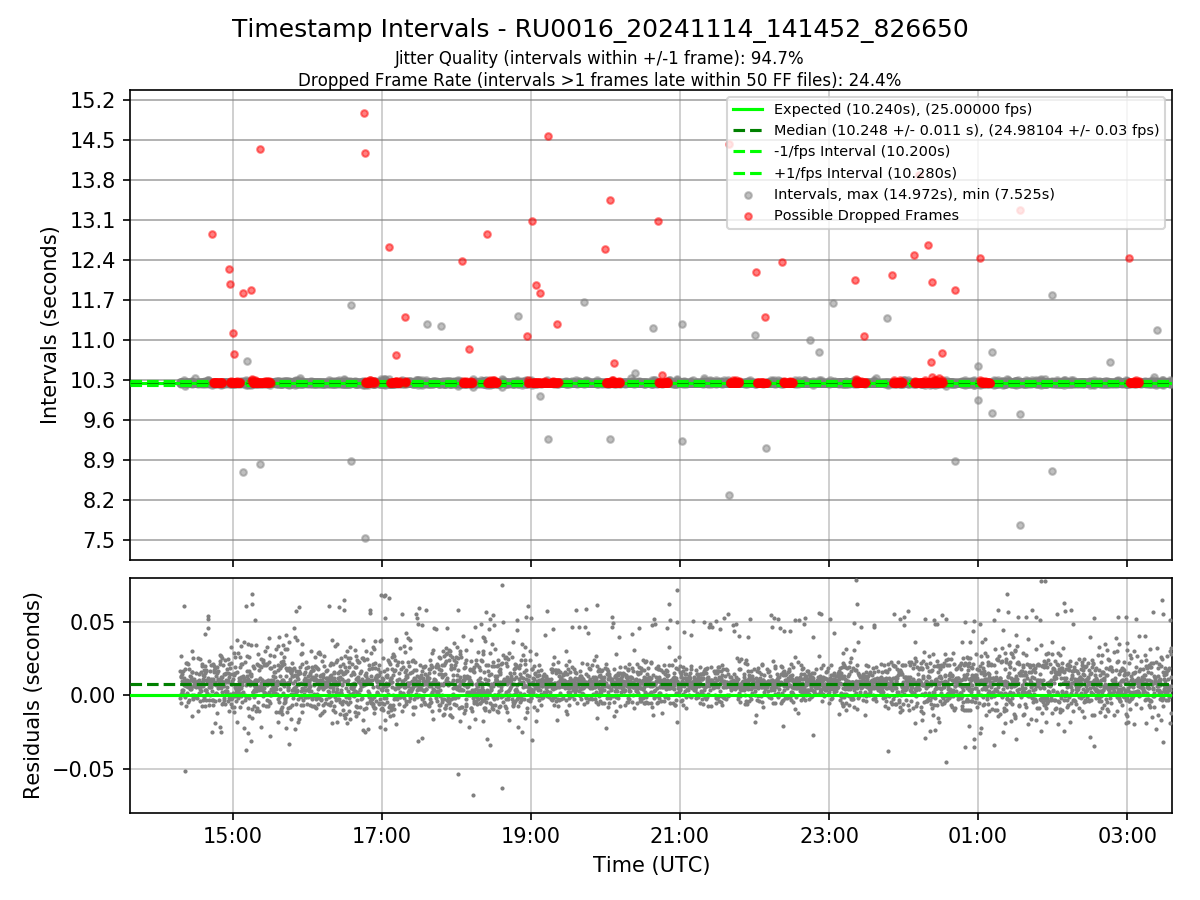Click the y-axis tick label "8.2"
1200x900 pixels.
pyautogui.click(x=101, y=500)
